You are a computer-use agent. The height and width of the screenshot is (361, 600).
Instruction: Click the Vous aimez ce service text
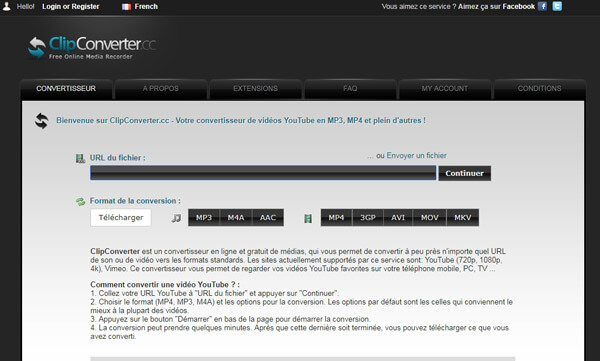pyautogui.click(x=419, y=7)
